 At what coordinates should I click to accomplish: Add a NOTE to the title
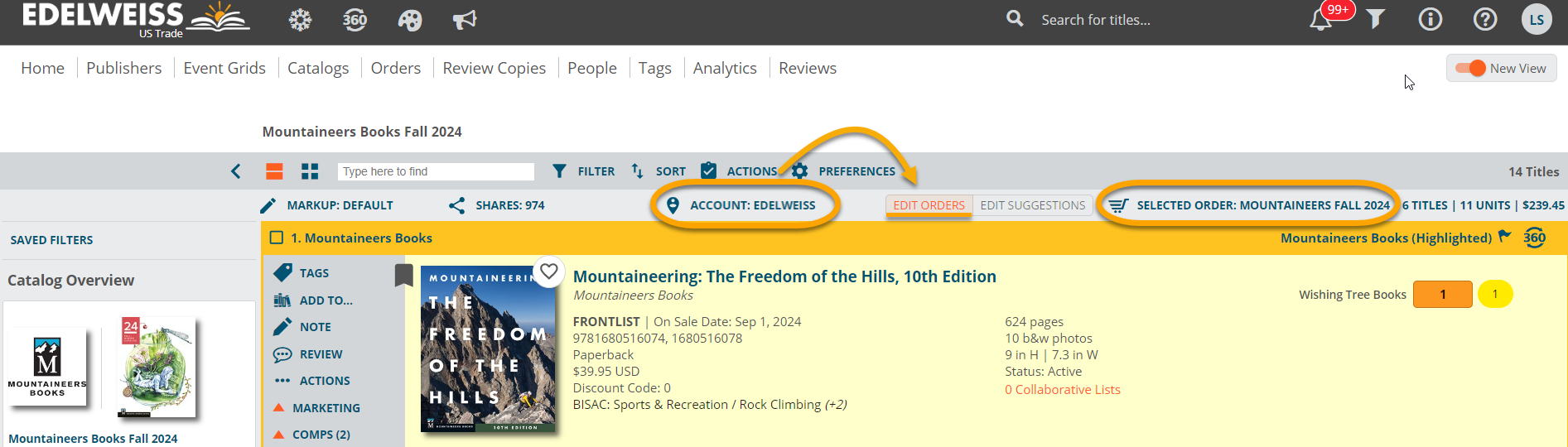pyautogui.click(x=302, y=327)
